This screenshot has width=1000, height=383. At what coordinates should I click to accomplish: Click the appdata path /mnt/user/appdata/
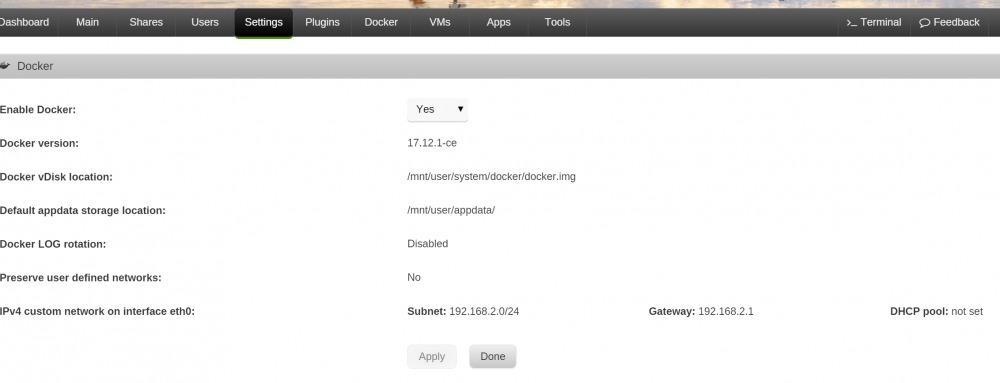451,210
